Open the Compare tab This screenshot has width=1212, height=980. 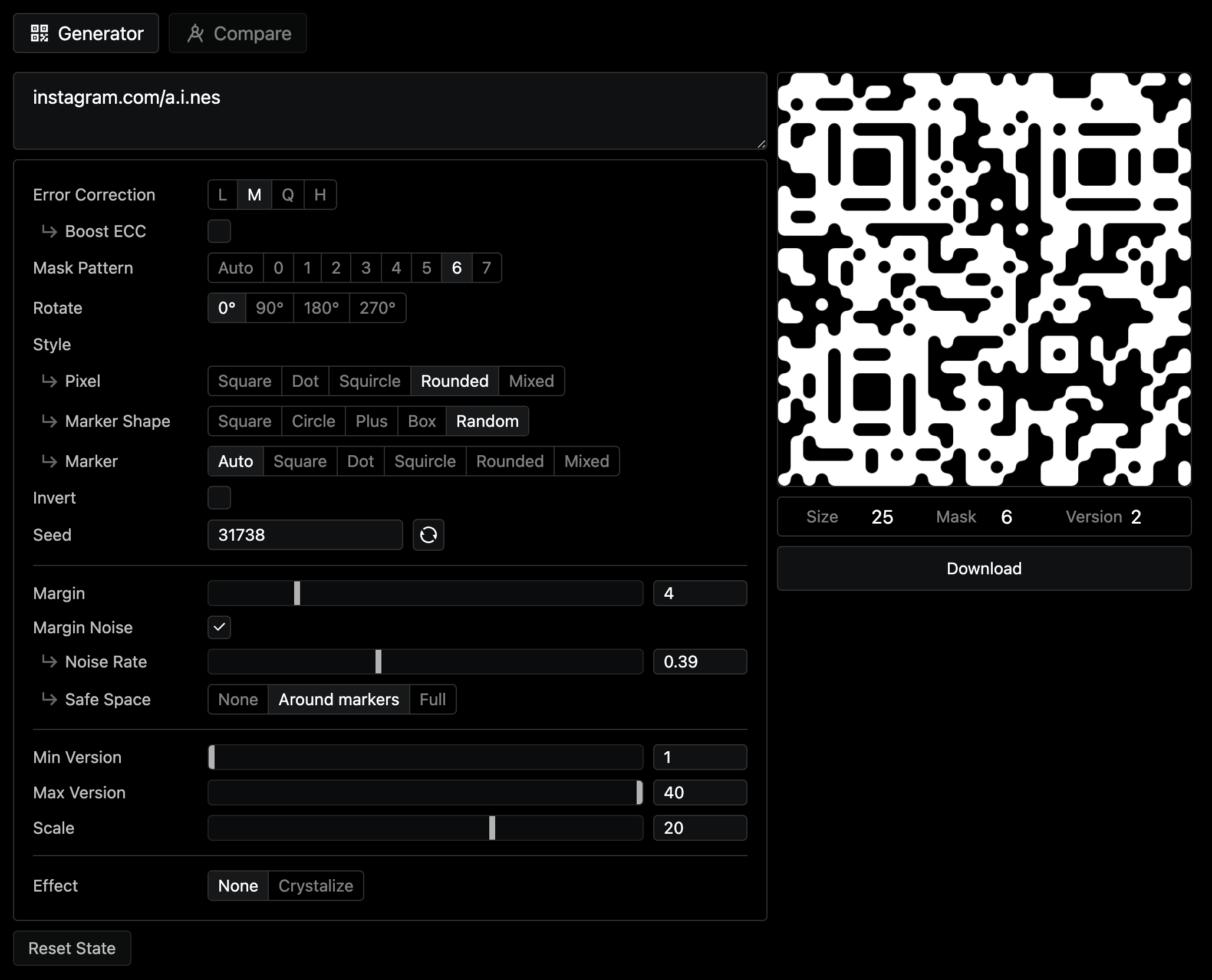click(238, 33)
